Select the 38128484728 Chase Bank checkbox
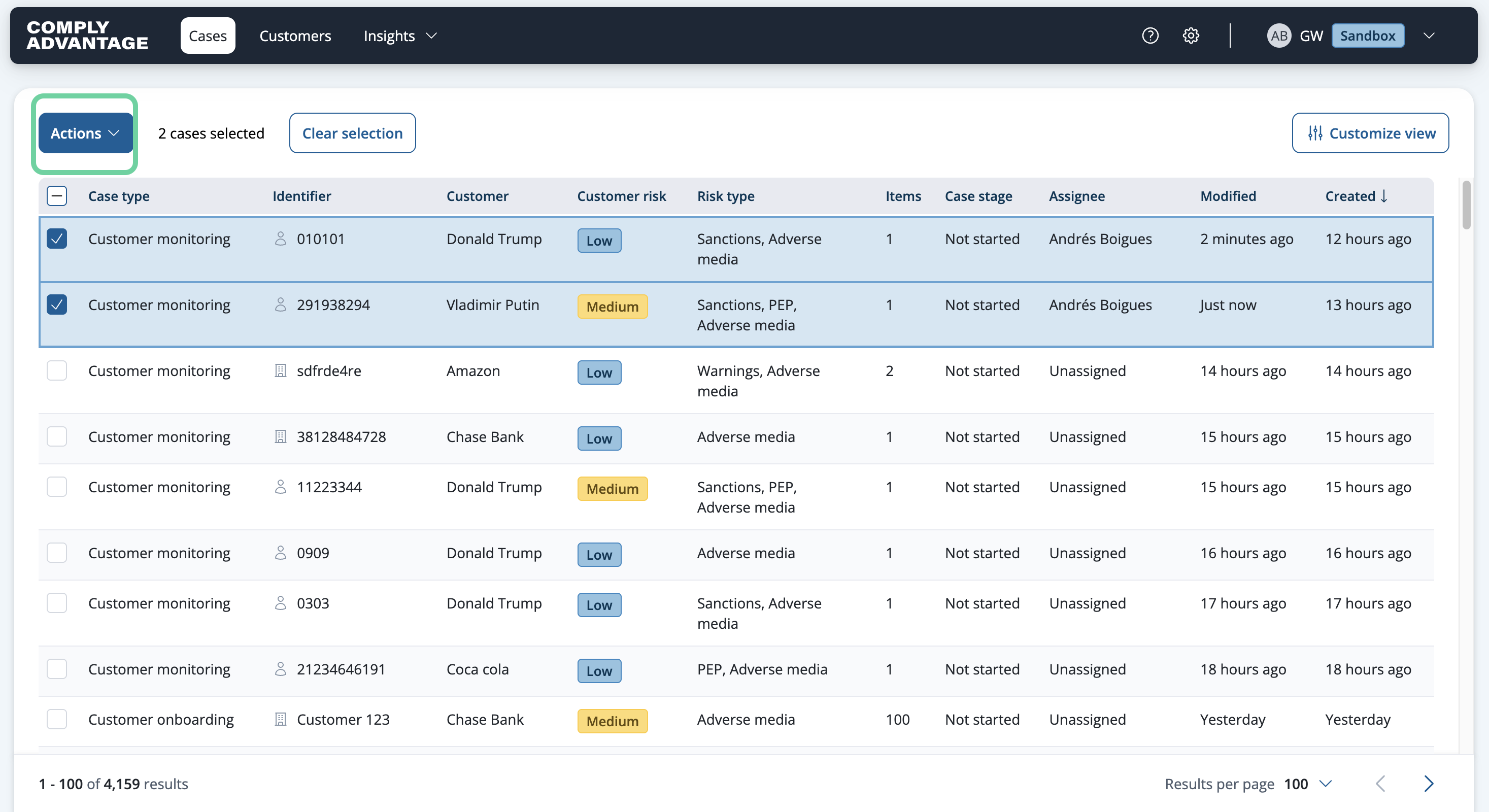 pyautogui.click(x=57, y=436)
